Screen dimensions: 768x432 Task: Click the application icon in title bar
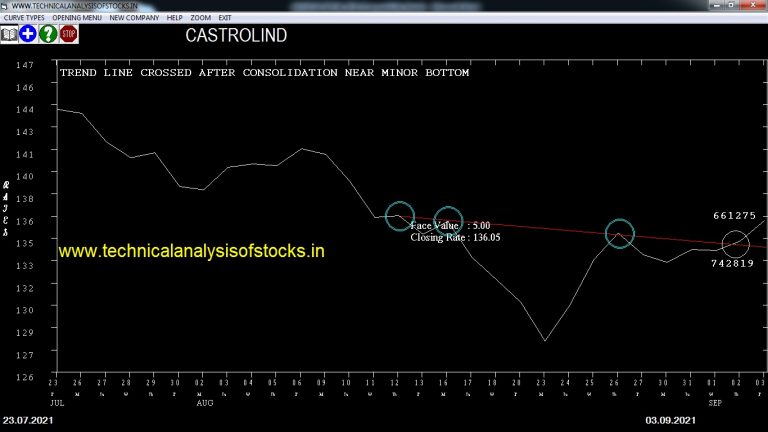pyautogui.click(x=4, y=6)
